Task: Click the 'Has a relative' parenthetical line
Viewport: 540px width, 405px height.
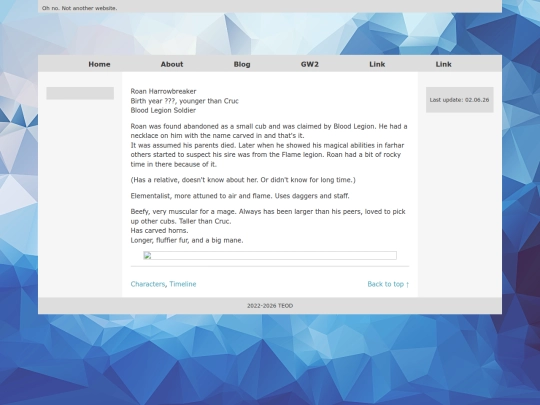Action: 243,180
